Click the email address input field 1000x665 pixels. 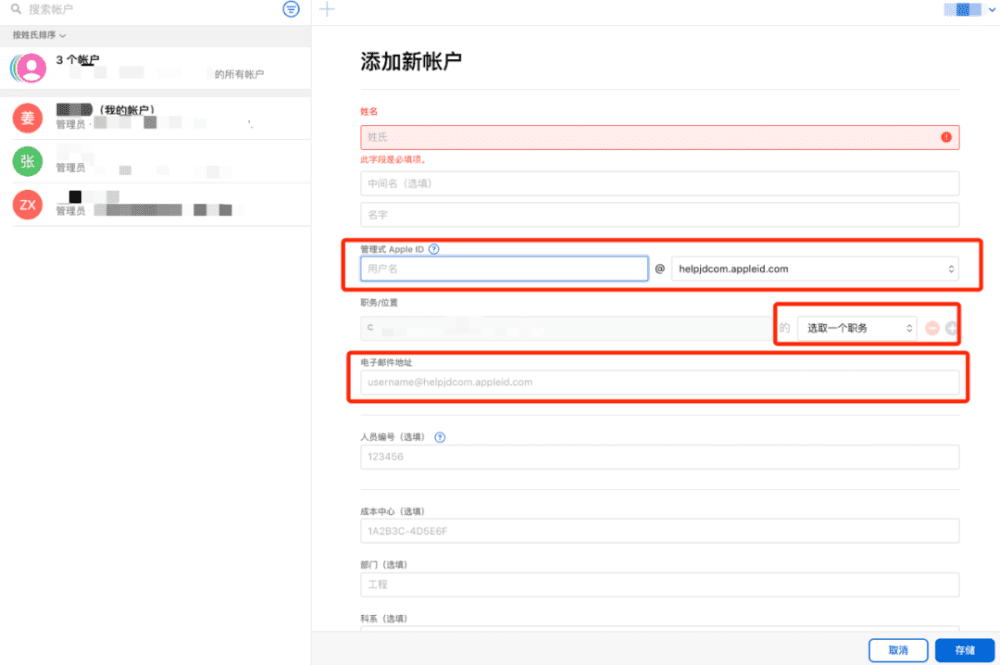(659, 383)
